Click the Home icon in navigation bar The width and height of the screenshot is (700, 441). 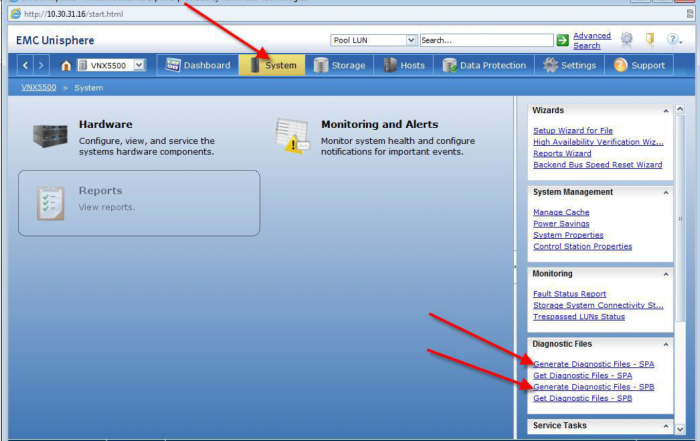[66, 66]
